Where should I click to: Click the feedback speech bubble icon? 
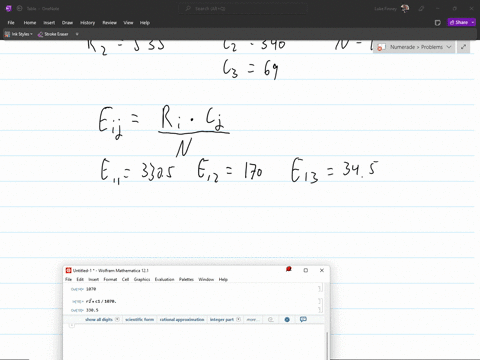[303, 319]
